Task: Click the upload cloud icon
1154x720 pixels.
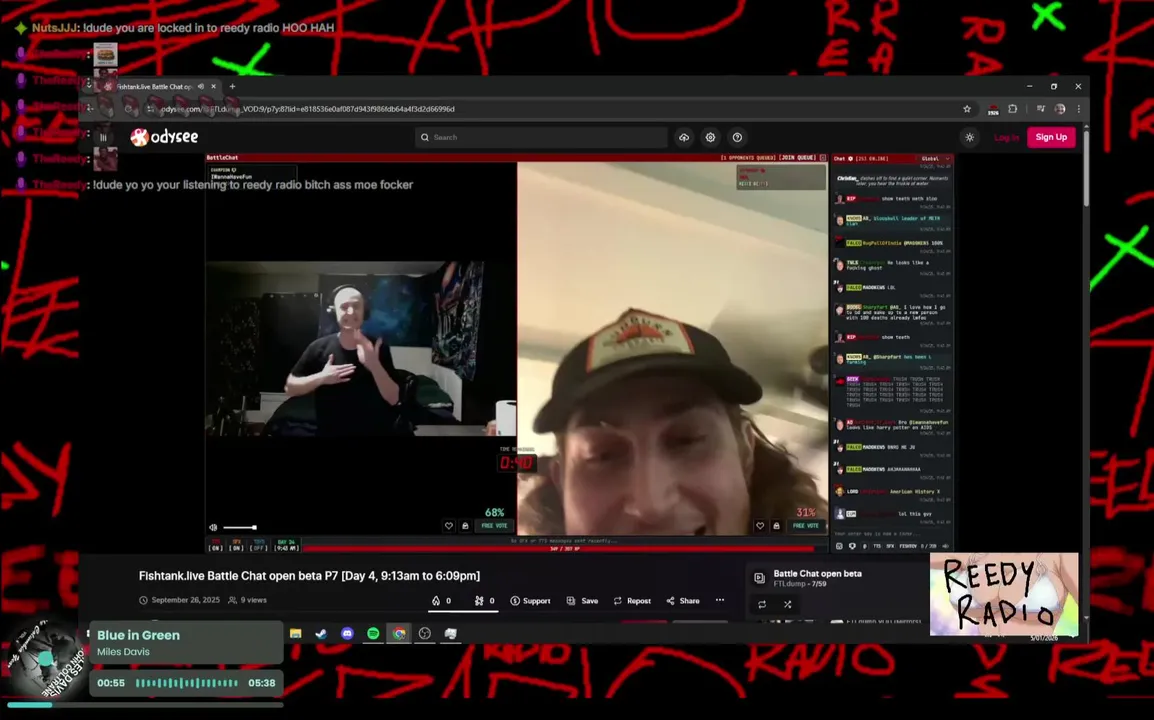Action: point(684,137)
